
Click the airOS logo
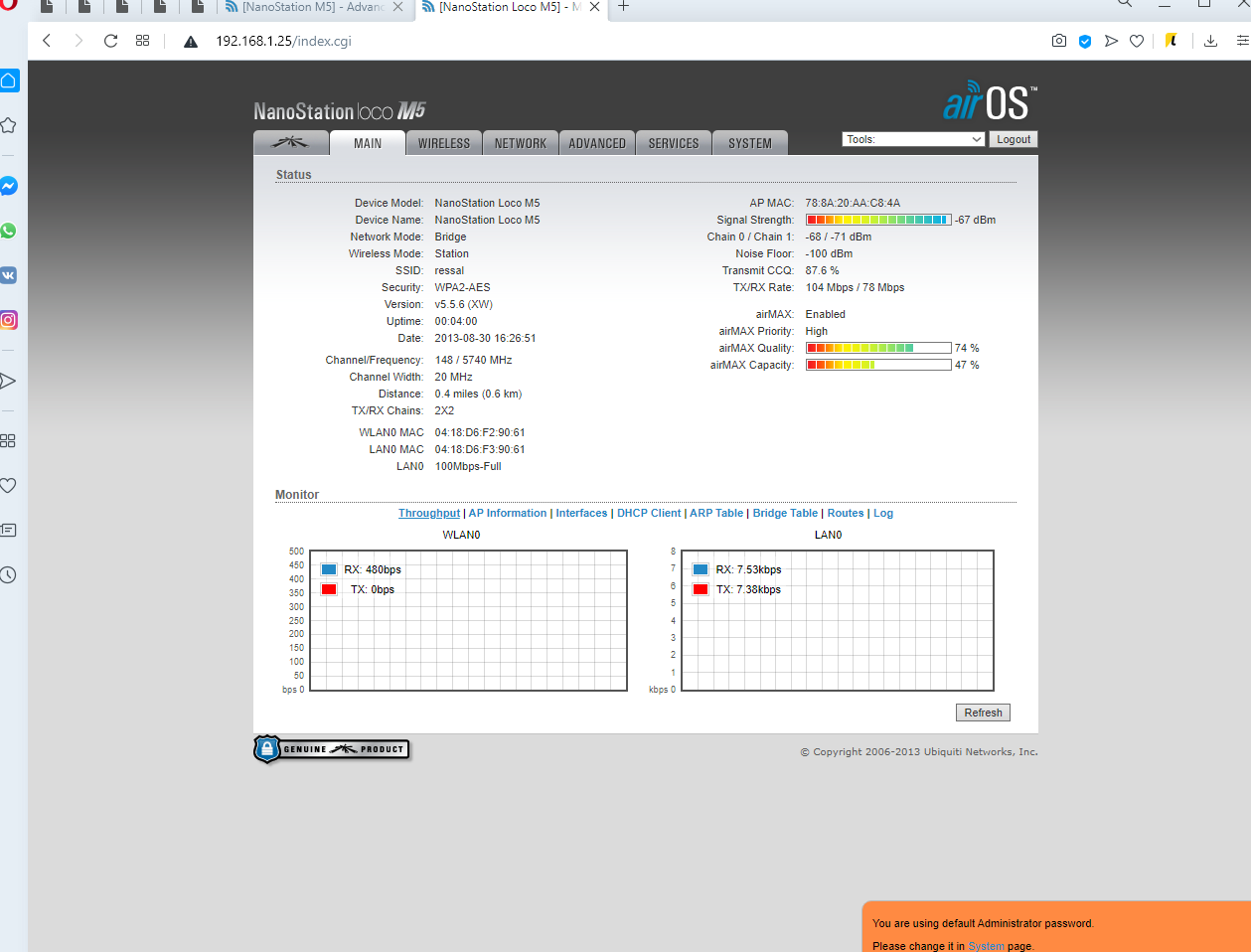991,101
